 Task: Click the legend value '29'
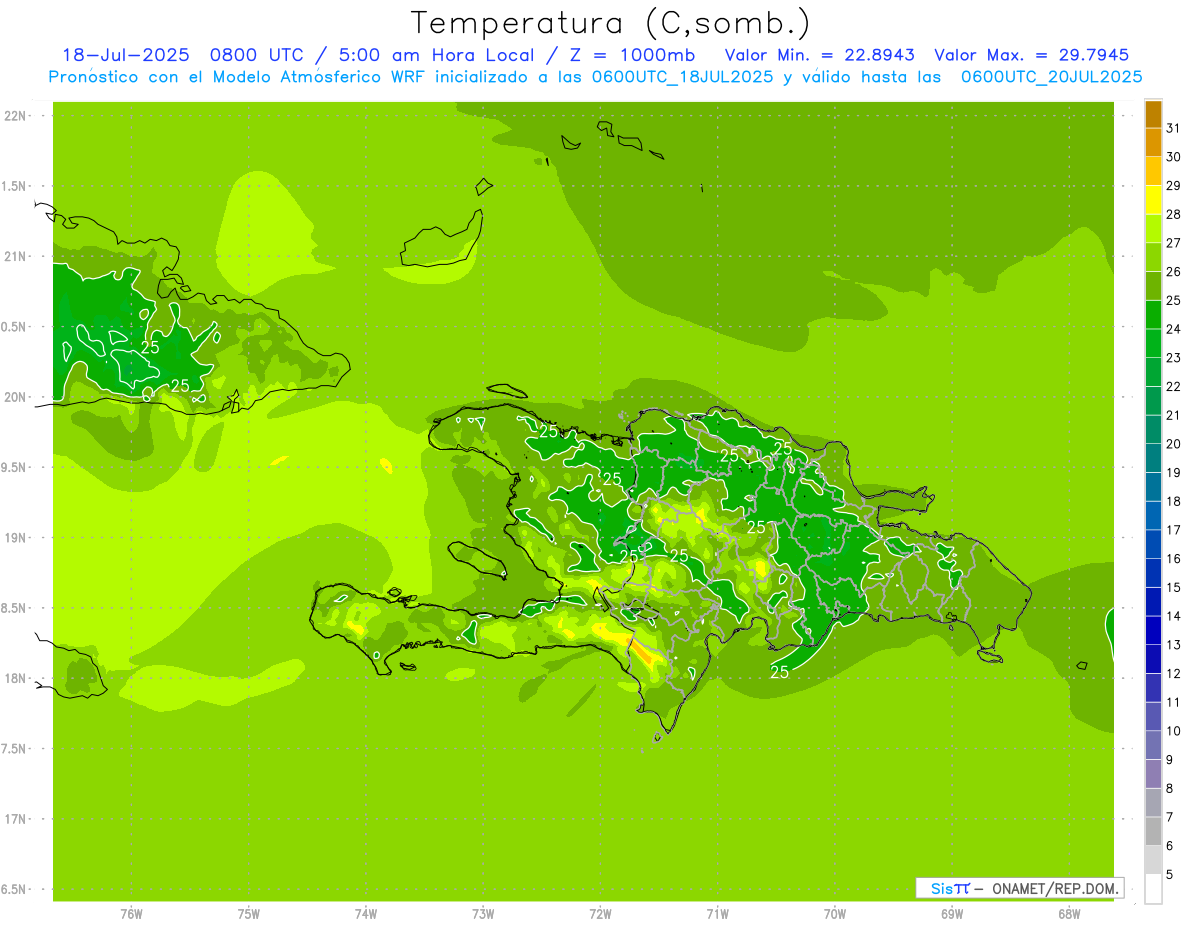tap(1174, 185)
